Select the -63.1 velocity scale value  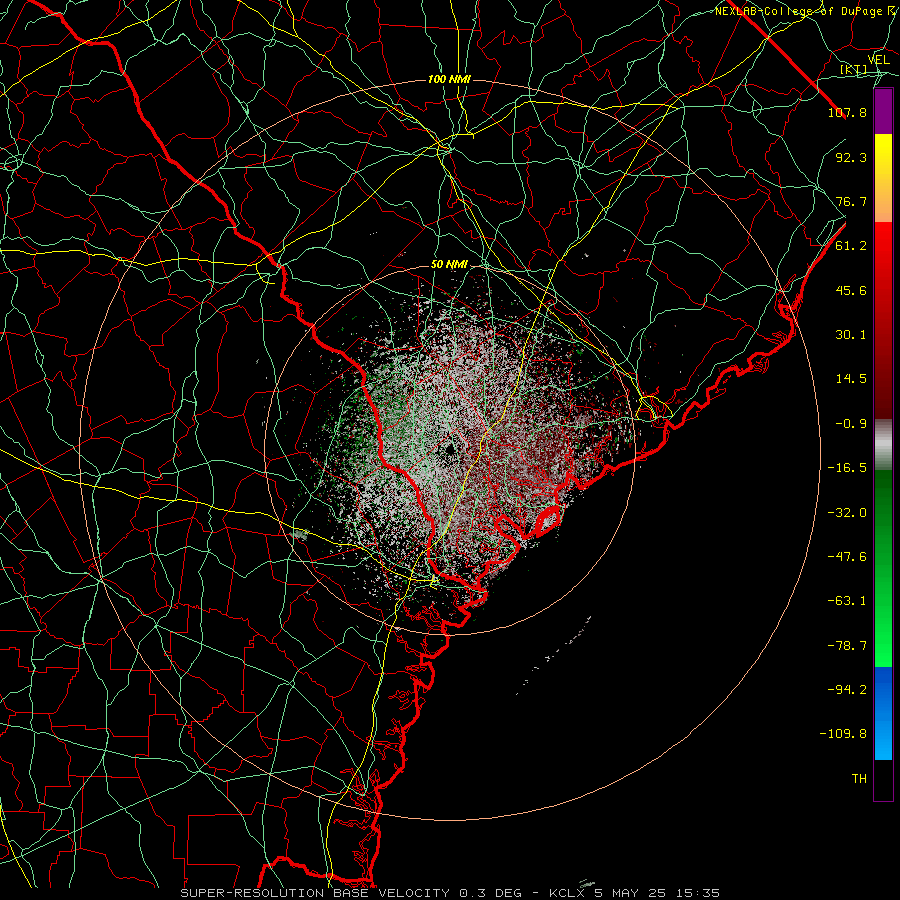(x=847, y=601)
